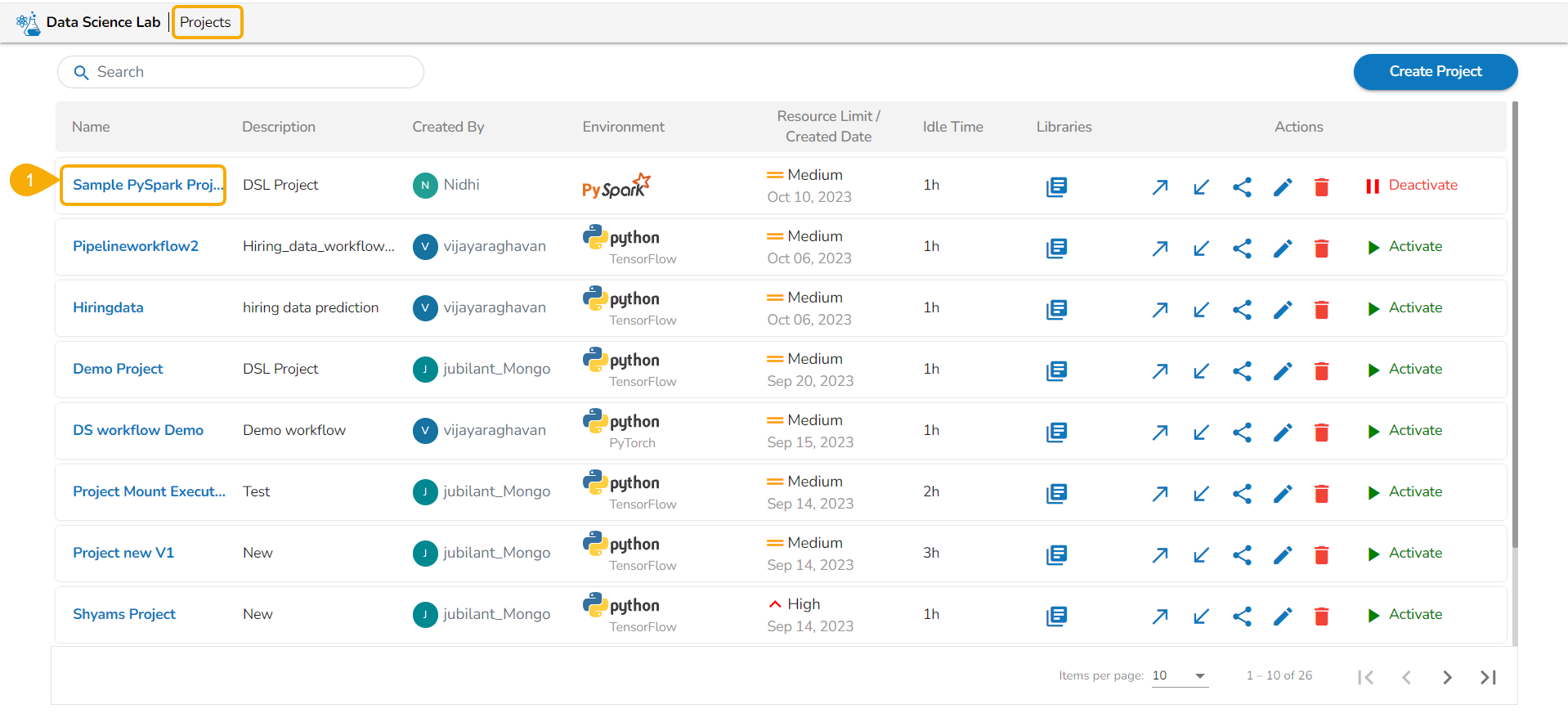This screenshot has height=713, width=1568.
Task: Click edit pencil icon for Hiringdata
Action: coord(1282,310)
